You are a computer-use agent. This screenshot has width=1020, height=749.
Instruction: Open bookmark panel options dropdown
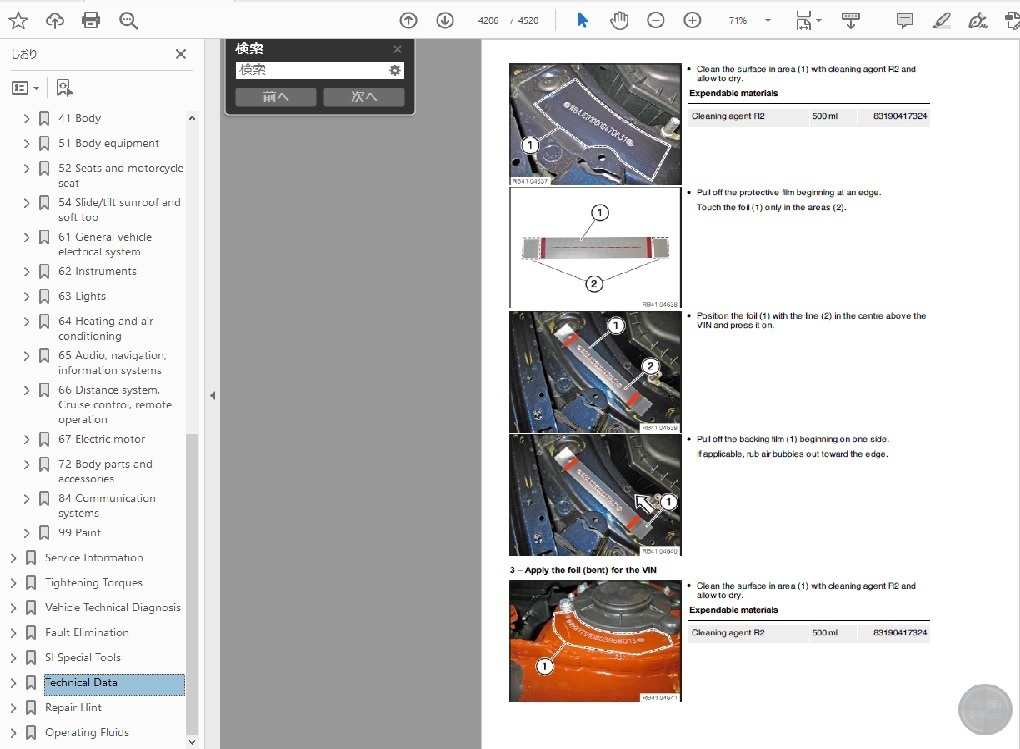(x=25, y=88)
